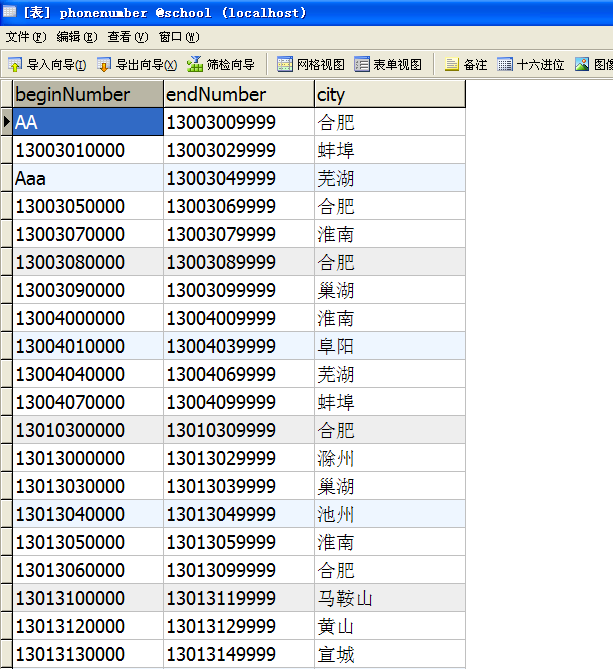
Task: Switch to 网格视图 grid view
Action: [x=311, y=65]
